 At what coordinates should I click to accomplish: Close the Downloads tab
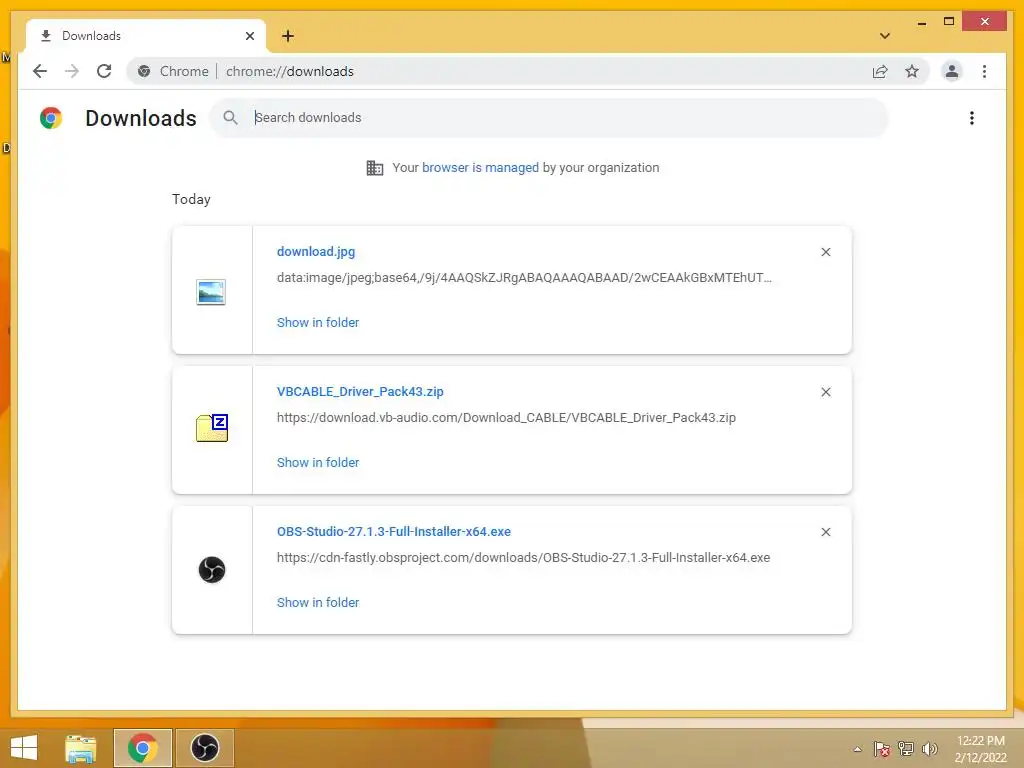point(249,36)
